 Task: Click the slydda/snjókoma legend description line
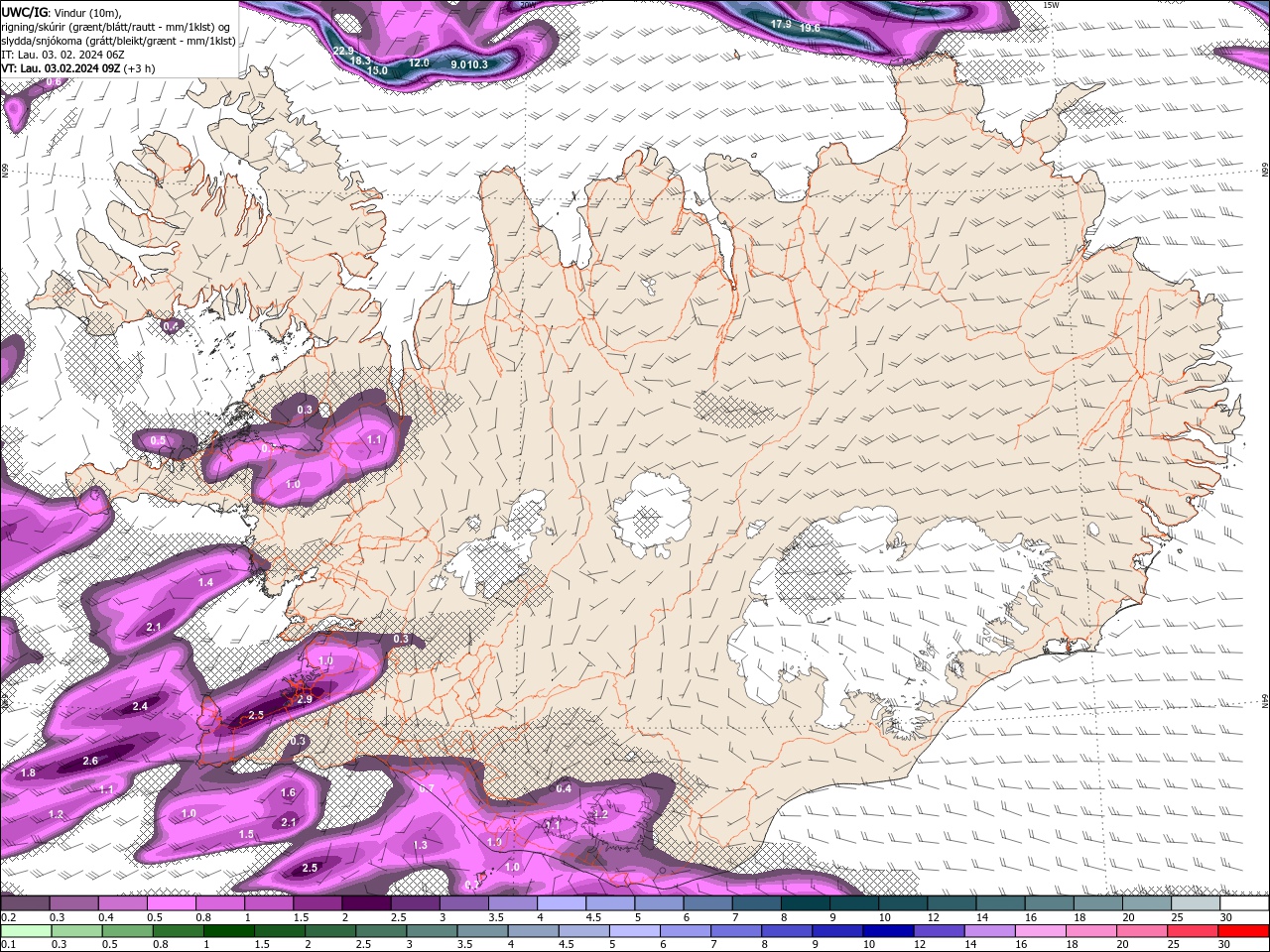tap(118, 41)
